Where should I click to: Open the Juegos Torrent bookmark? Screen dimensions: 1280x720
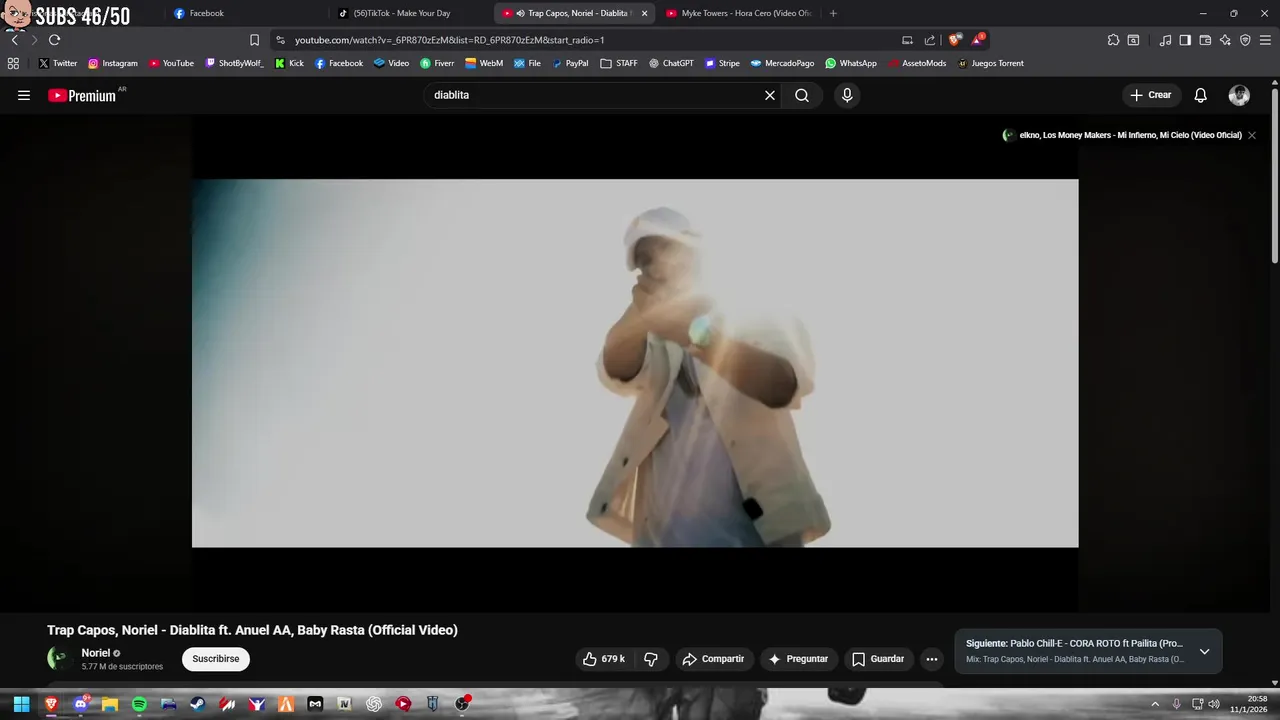(x=990, y=63)
